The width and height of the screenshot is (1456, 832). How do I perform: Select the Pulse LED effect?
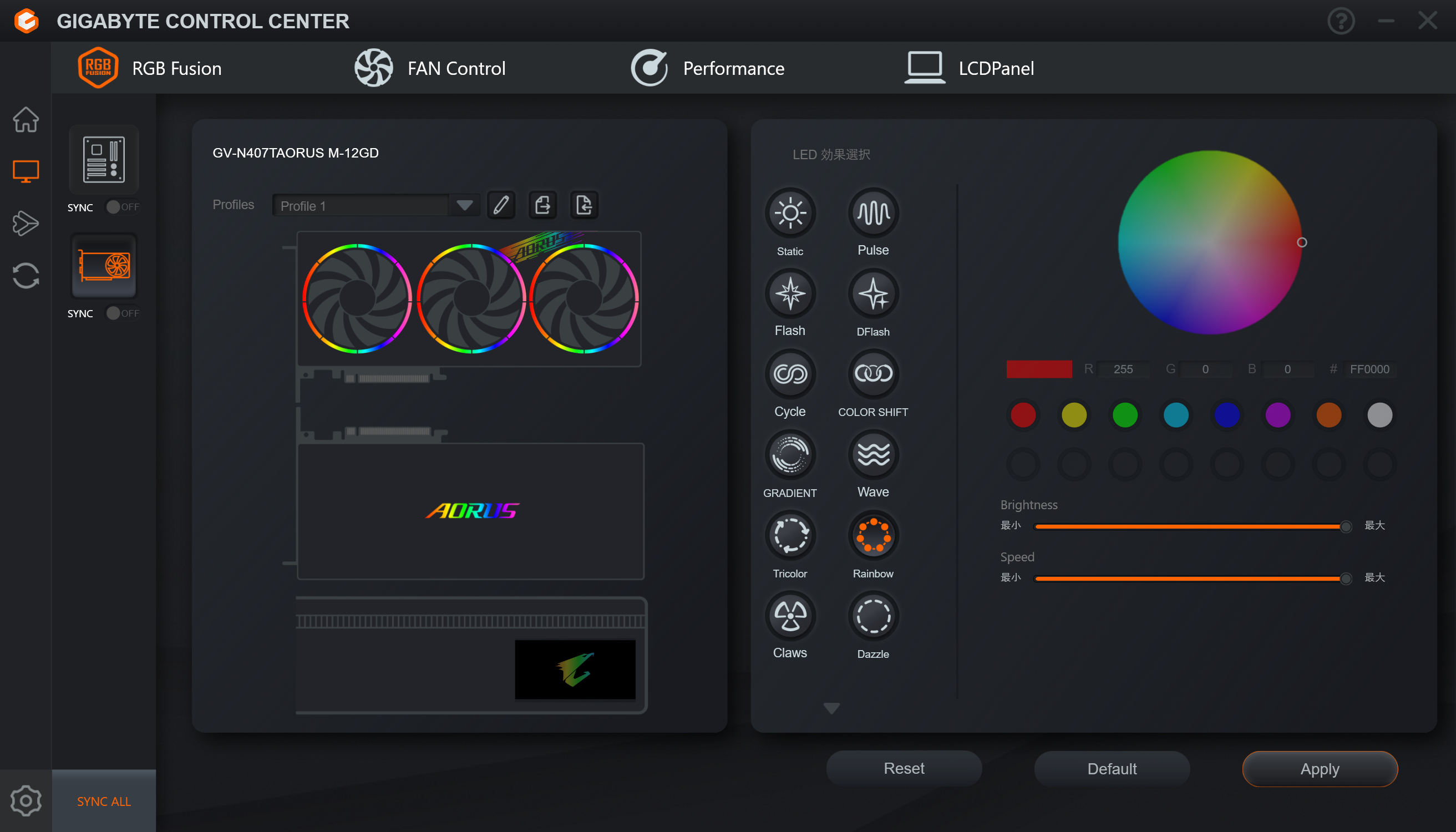pyautogui.click(x=872, y=213)
